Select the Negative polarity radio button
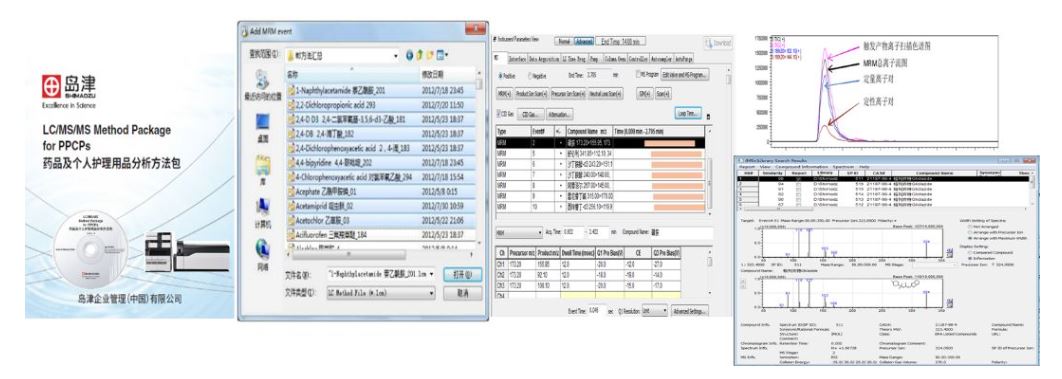This screenshot has height=379, width=1062. pyautogui.click(x=529, y=76)
